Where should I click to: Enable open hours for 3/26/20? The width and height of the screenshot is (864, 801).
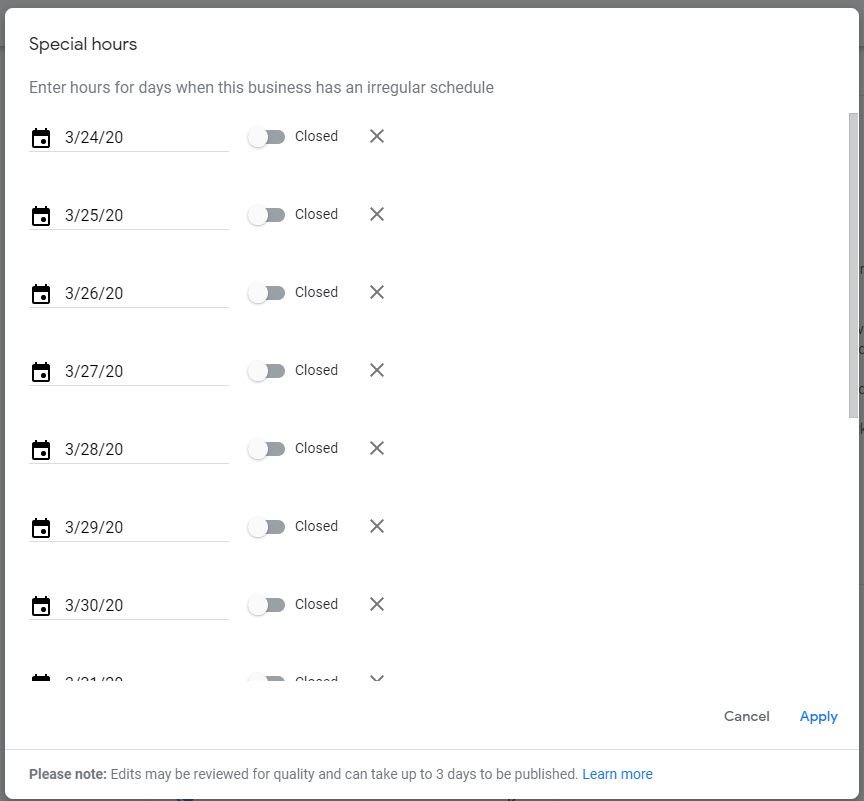[266, 293]
